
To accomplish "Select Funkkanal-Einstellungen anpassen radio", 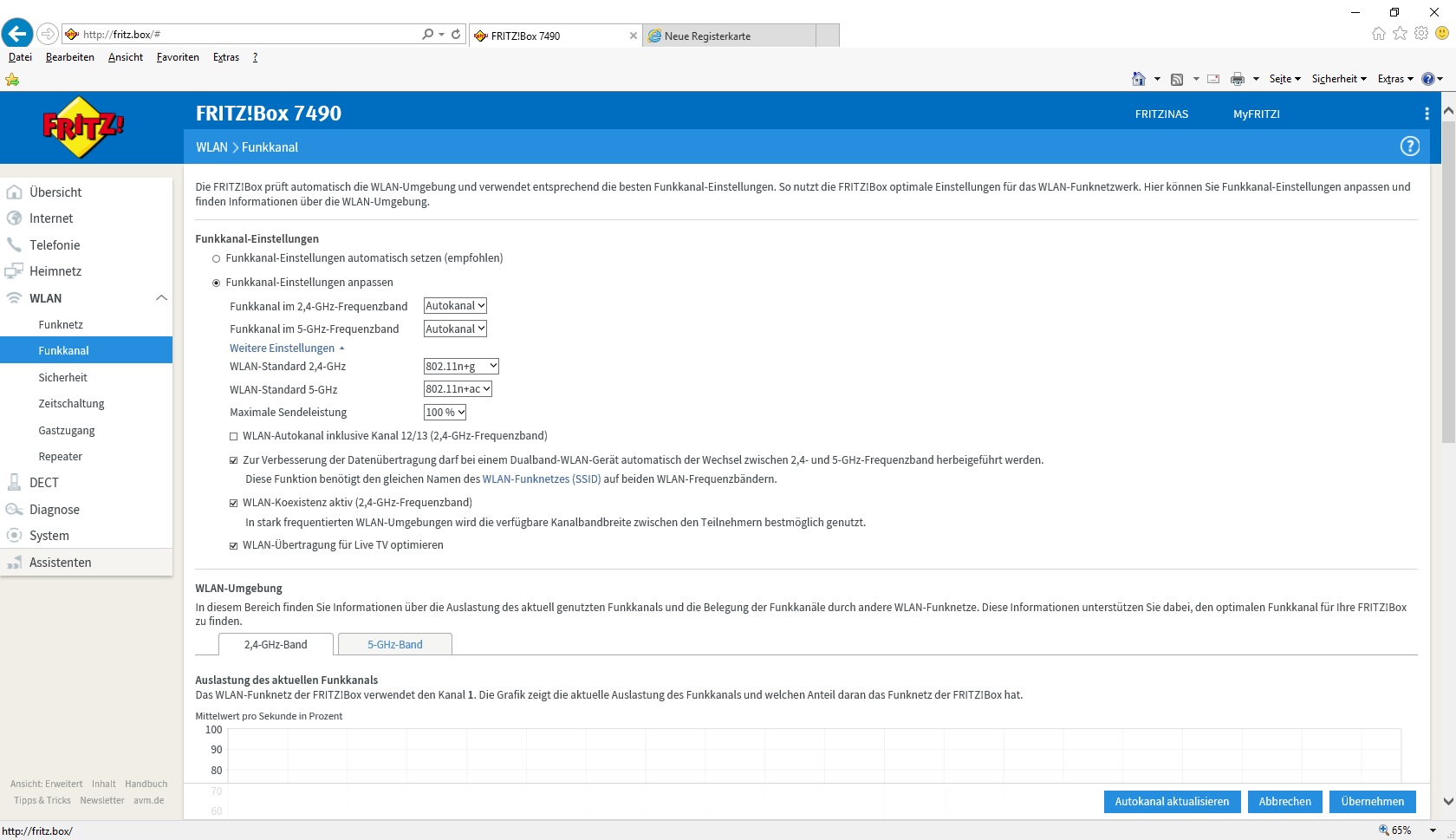I will (217, 283).
